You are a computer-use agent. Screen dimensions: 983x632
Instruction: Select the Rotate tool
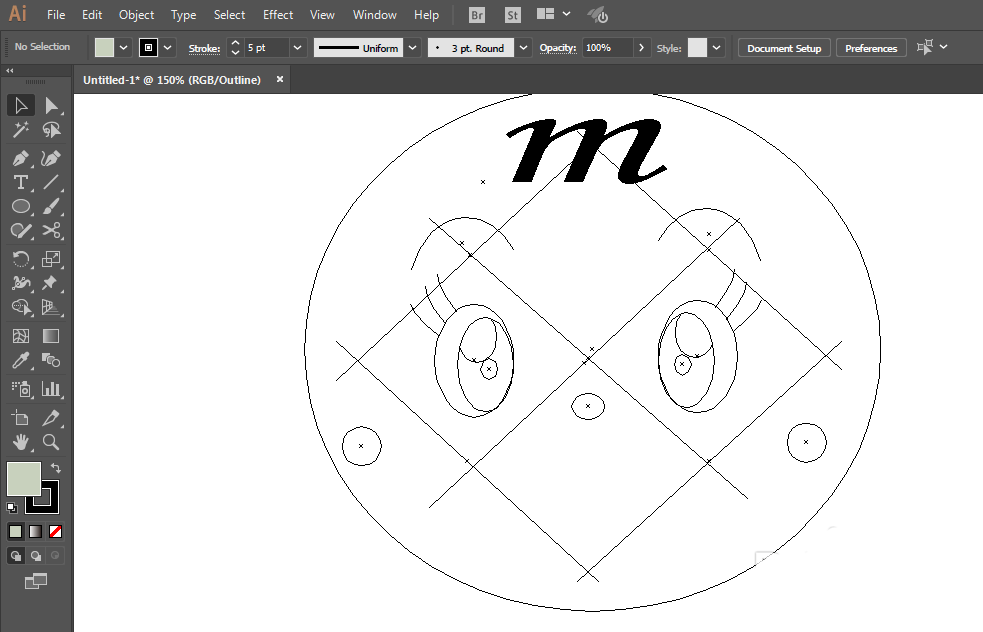(x=20, y=259)
